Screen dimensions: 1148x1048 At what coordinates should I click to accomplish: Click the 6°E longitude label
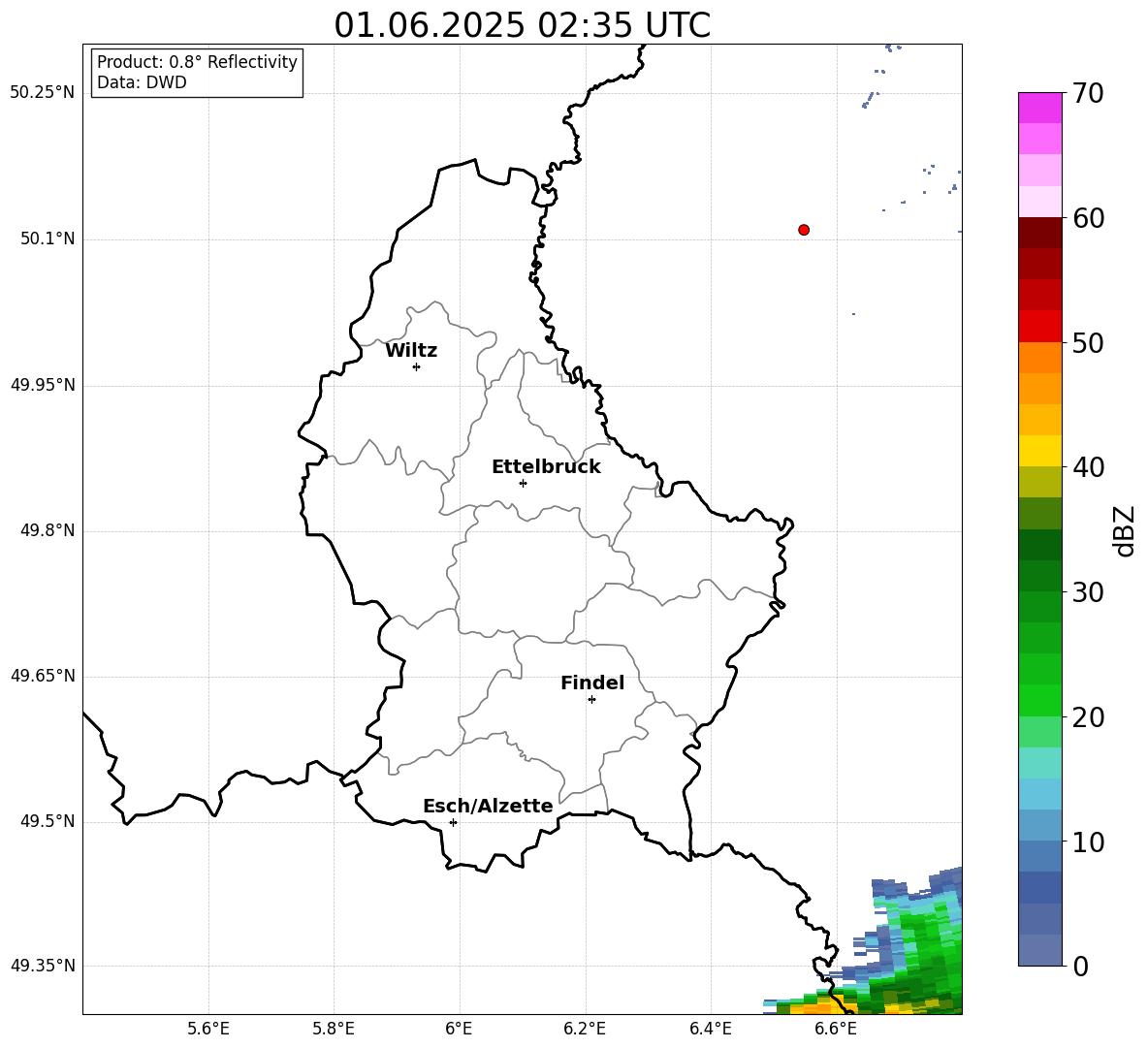pos(459,1029)
